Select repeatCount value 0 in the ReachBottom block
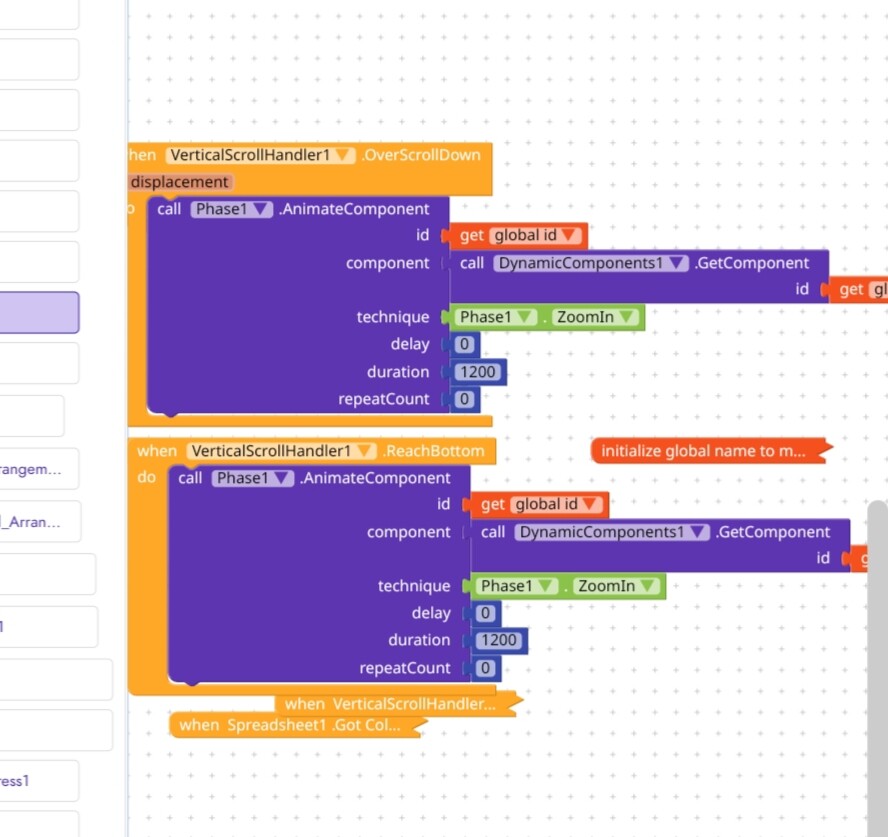 click(485, 668)
